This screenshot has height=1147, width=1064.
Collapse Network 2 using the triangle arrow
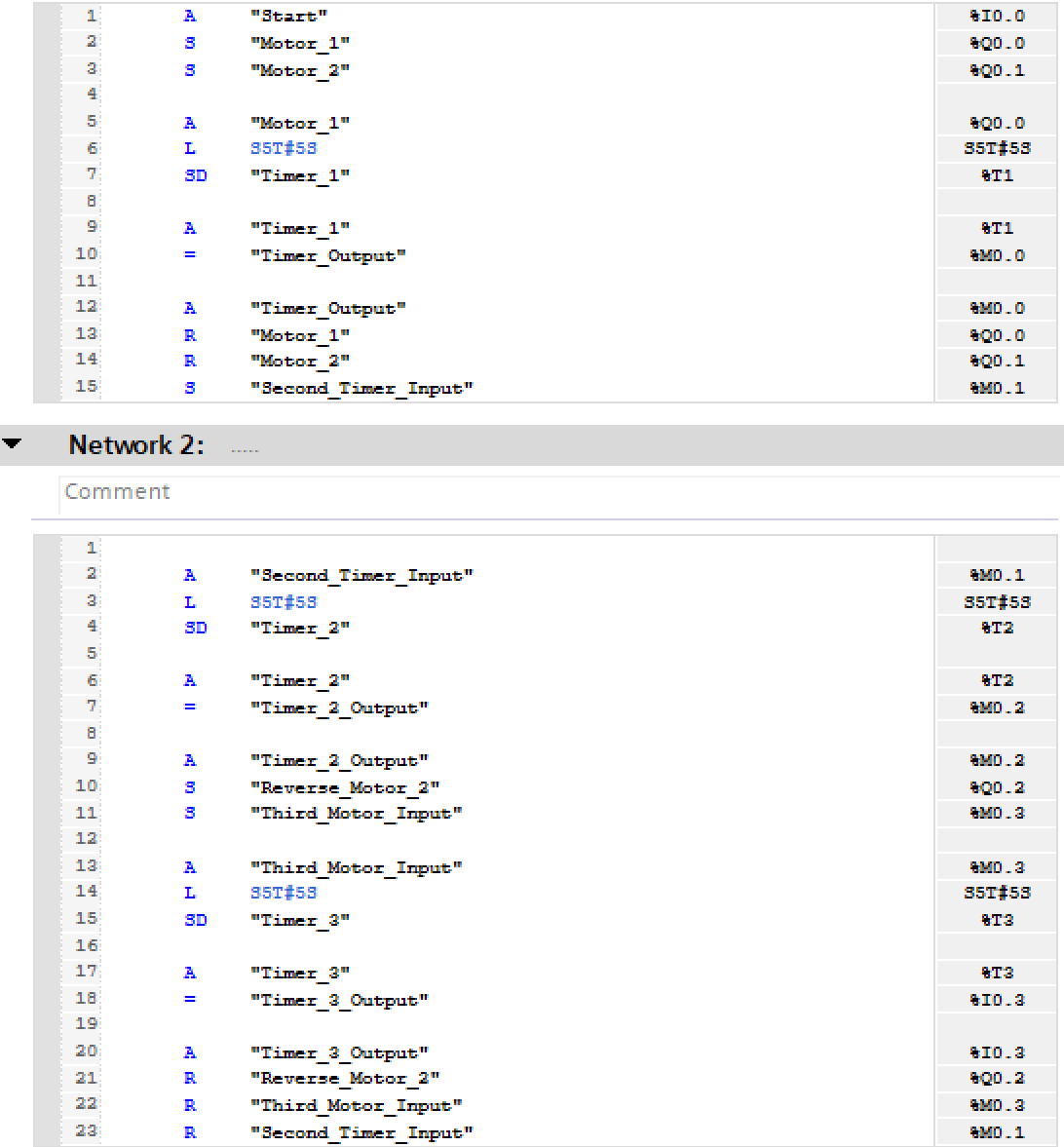coord(14,445)
